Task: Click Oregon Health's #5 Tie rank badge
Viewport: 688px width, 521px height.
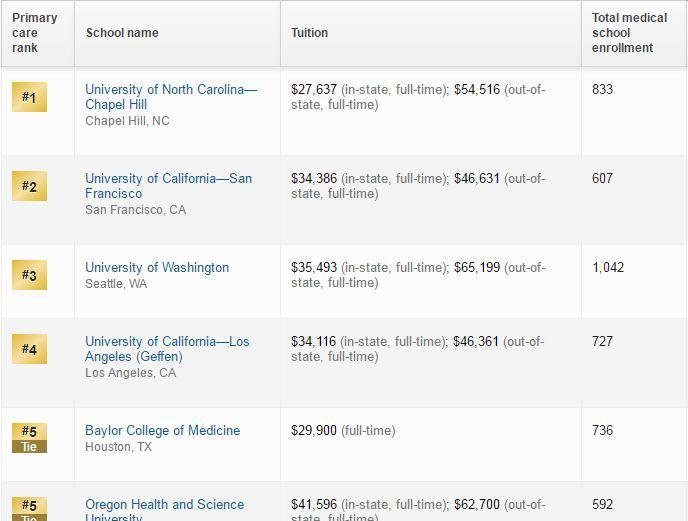Action: (29, 509)
